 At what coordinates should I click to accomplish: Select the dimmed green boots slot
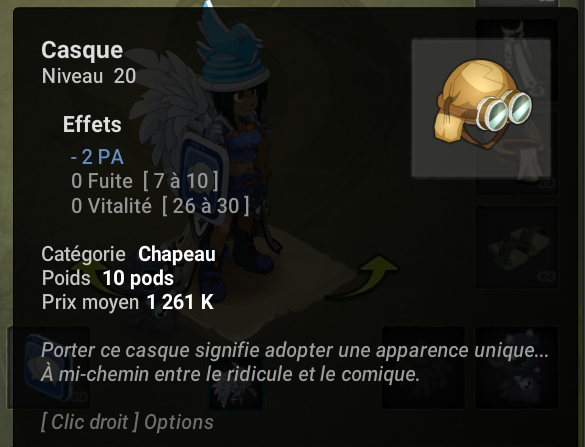point(517,247)
